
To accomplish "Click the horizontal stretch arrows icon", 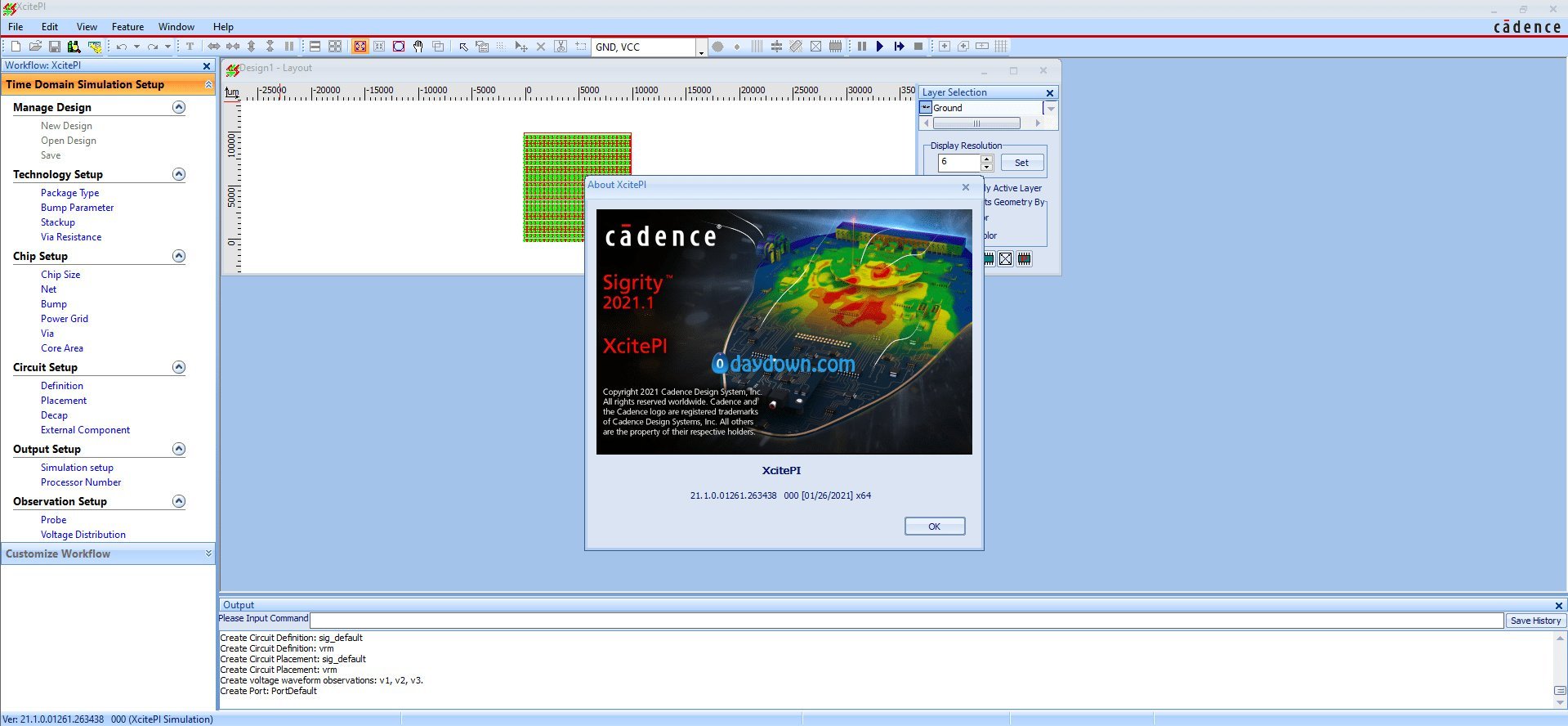I will tap(214, 47).
